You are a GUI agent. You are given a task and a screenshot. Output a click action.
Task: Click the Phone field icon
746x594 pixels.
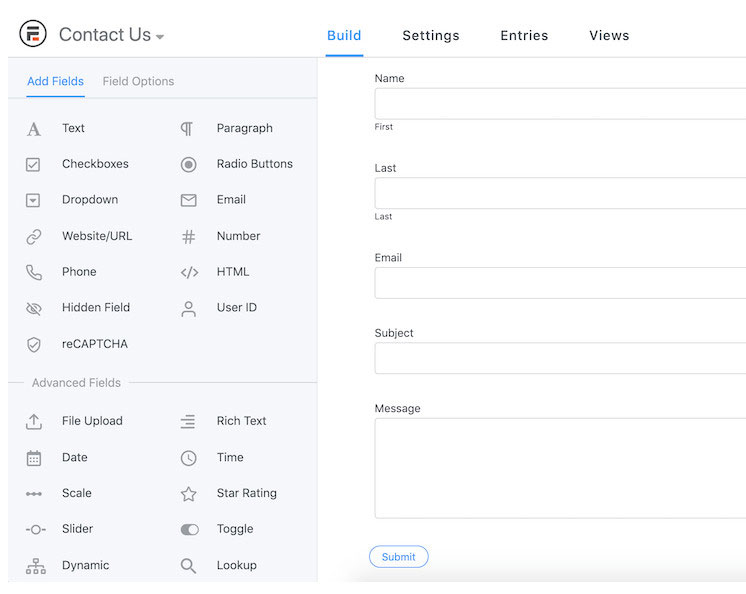pyautogui.click(x=34, y=272)
